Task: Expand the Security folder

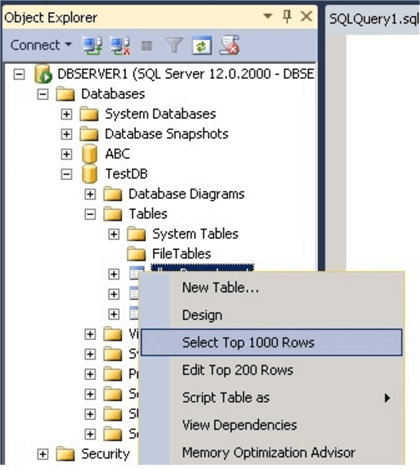Action: [43, 454]
